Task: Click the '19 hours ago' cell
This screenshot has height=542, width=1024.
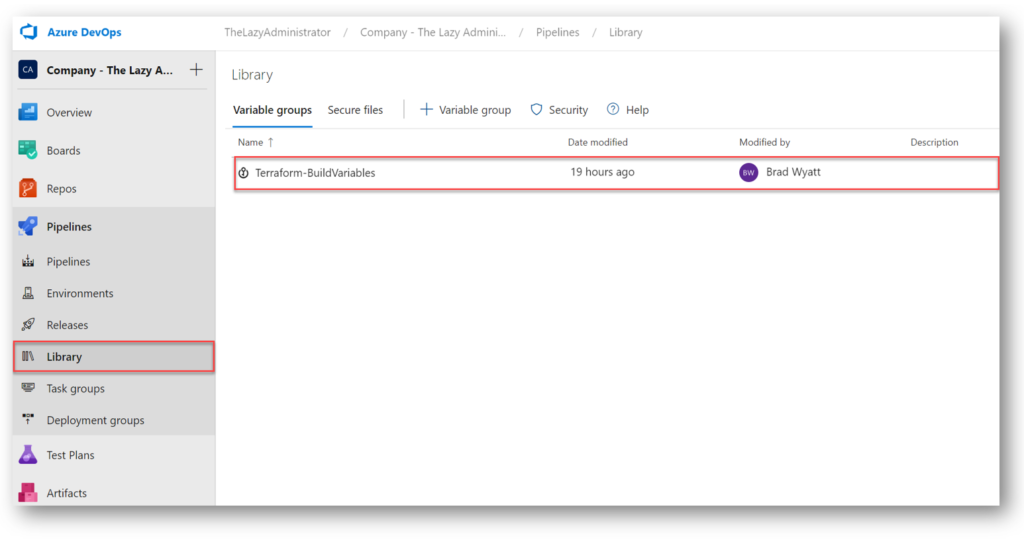Action: point(602,172)
